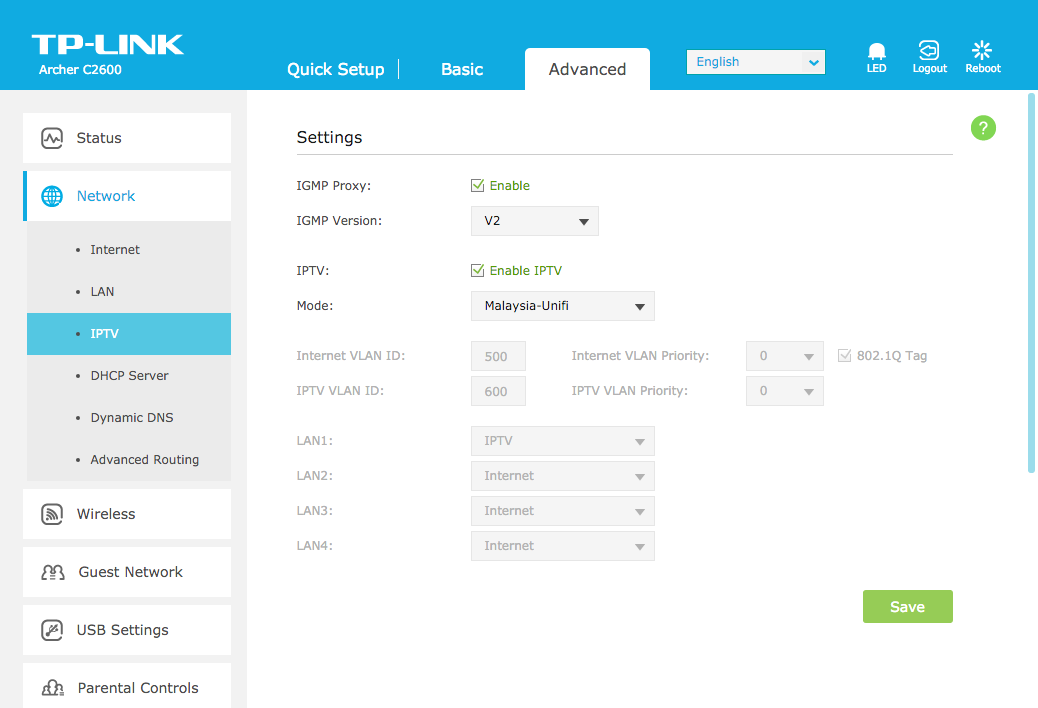The height and width of the screenshot is (708, 1038).
Task: Switch to the Basic tab
Action: pyautogui.click(x=462, y=69)
